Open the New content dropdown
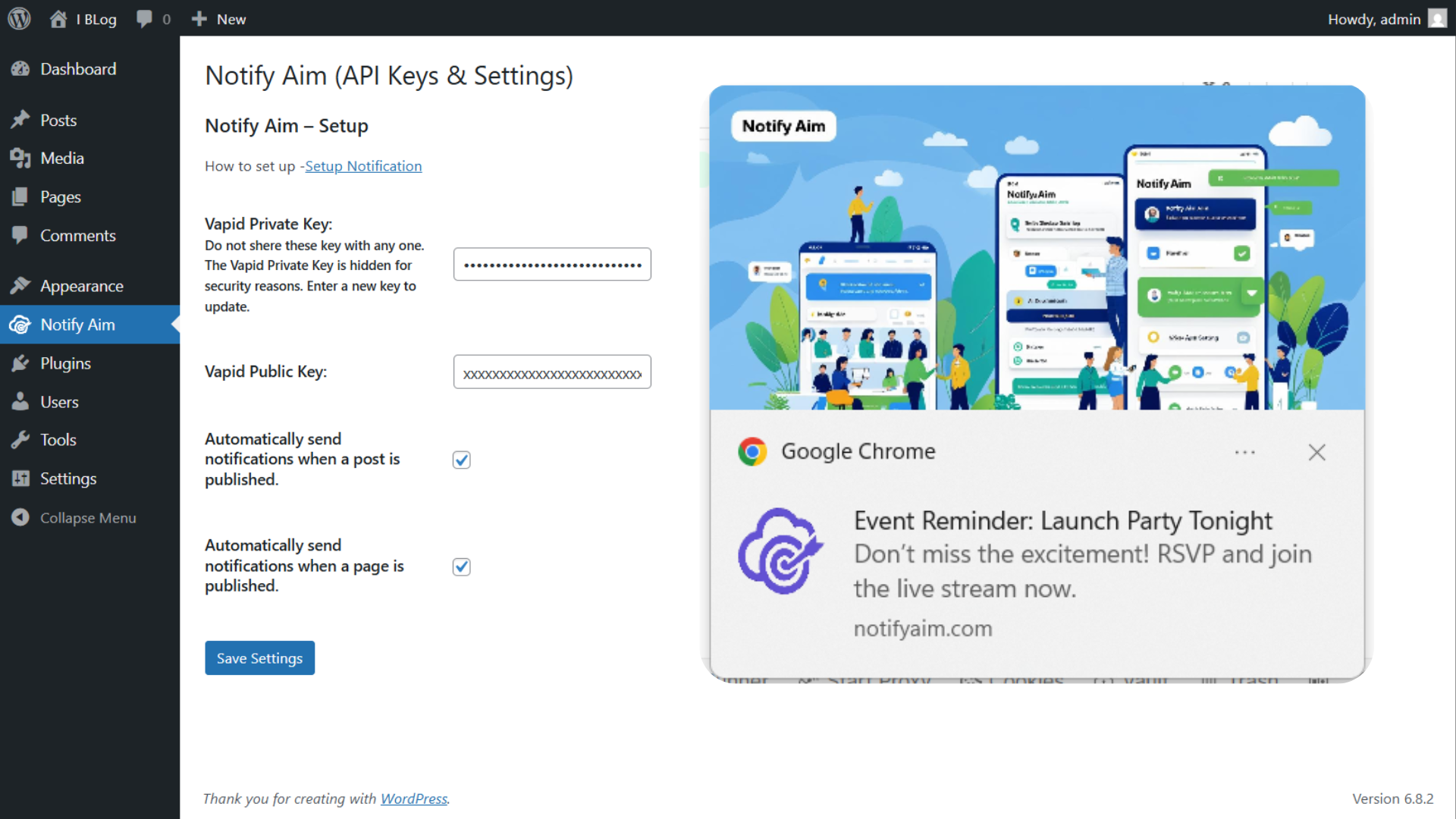This screenshot has height=819, width=1456. click(x=219, y=19)
